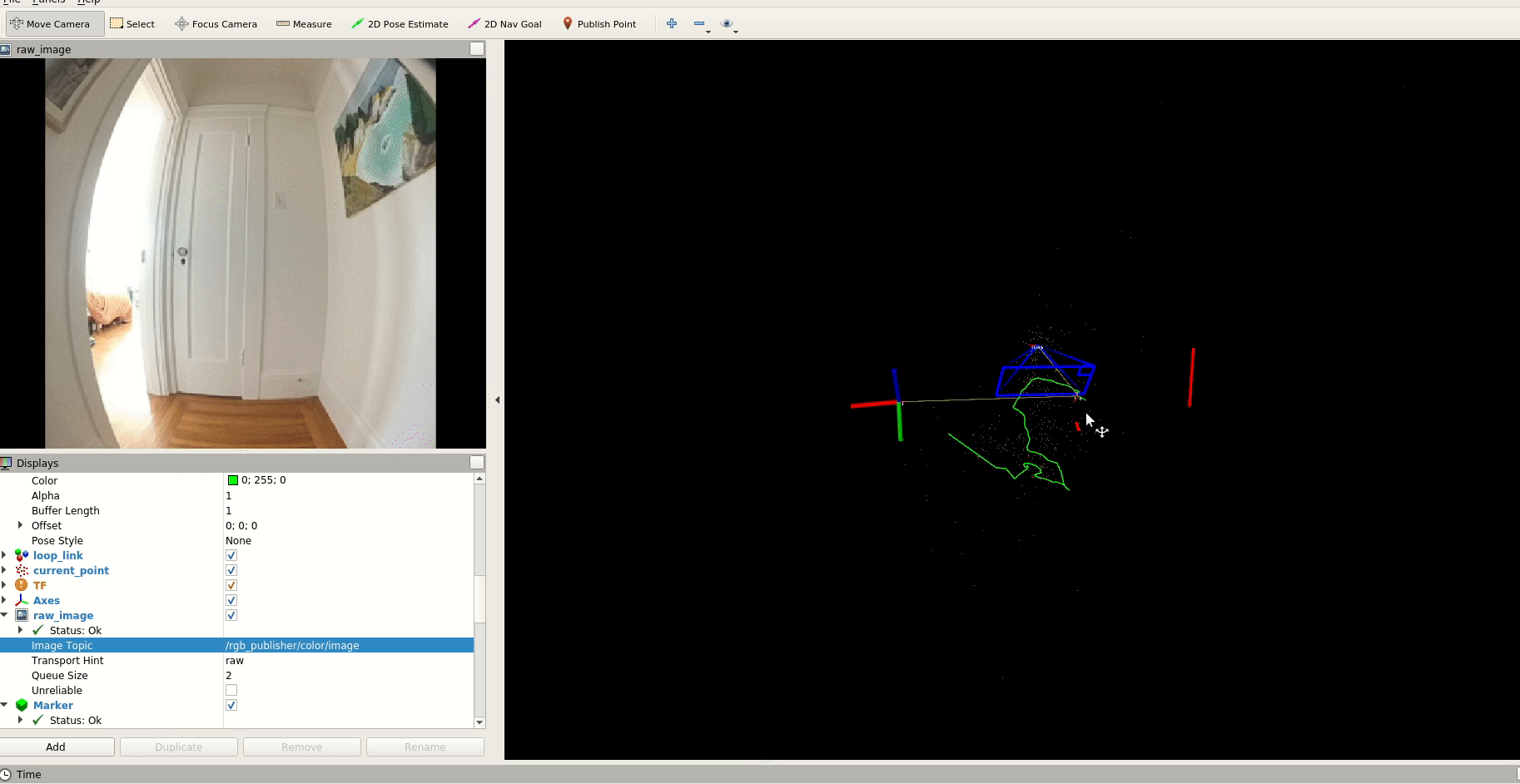Viewport: 1520px width, 784px height.
Task: Pick the Measure tool
Action: click(x=304, y=24)
